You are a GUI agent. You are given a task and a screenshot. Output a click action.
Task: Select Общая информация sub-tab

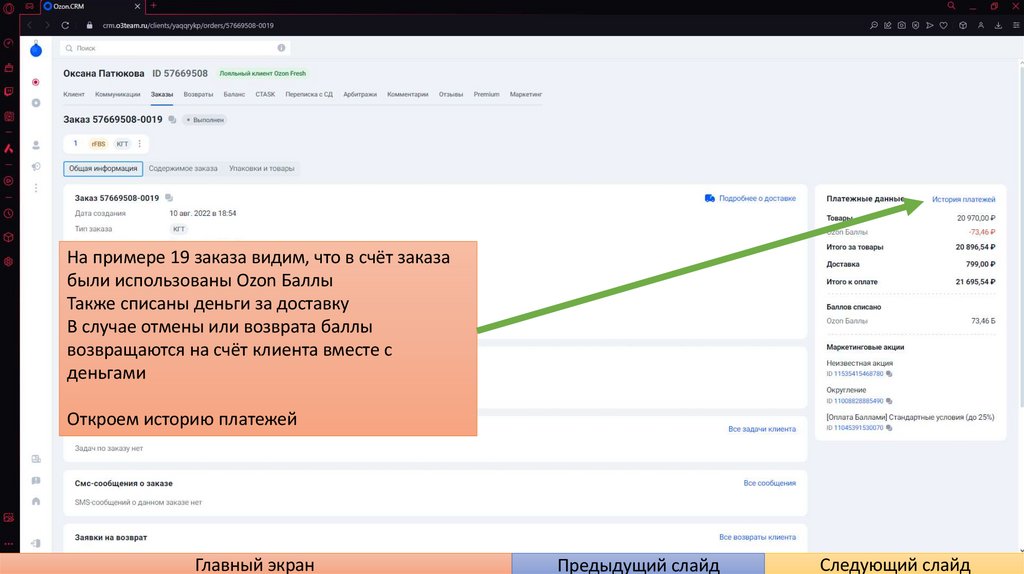[x=103, y=168]
